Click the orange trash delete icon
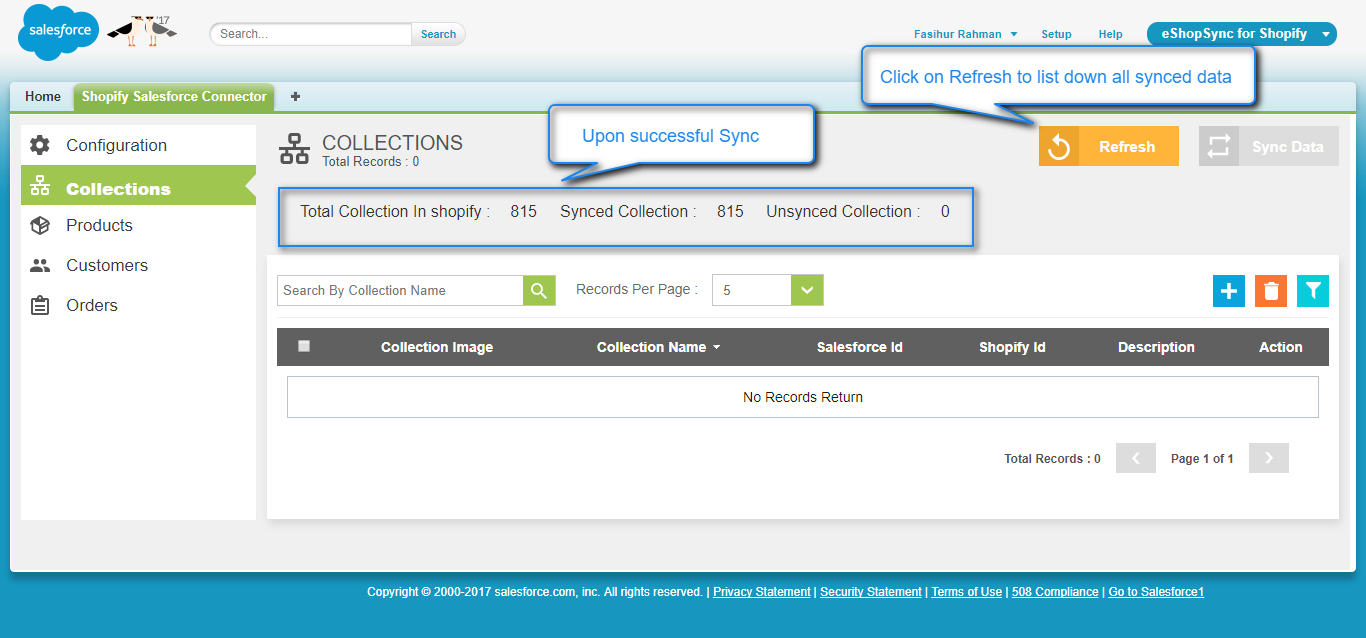 (1271, 291)
